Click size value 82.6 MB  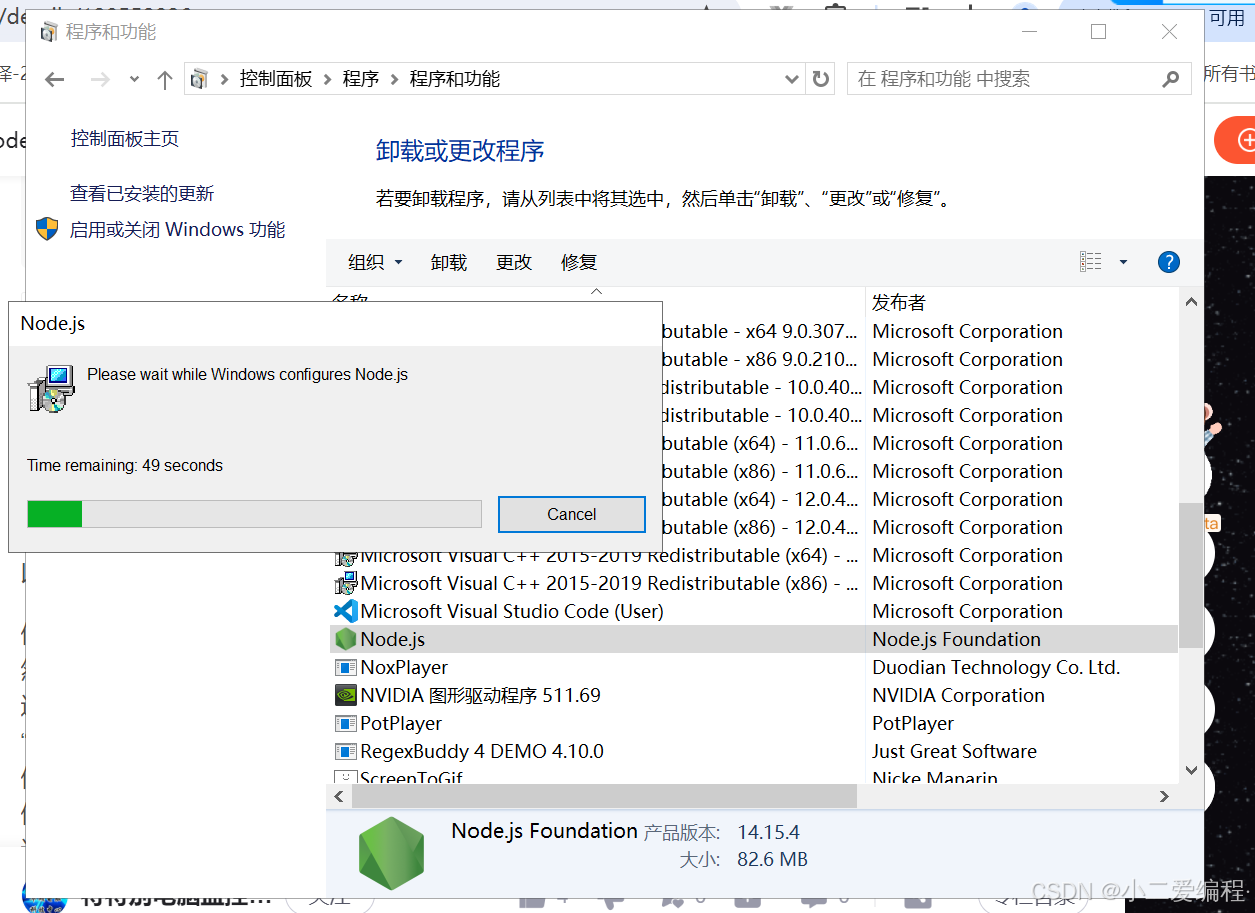click(x=772, y=859)
